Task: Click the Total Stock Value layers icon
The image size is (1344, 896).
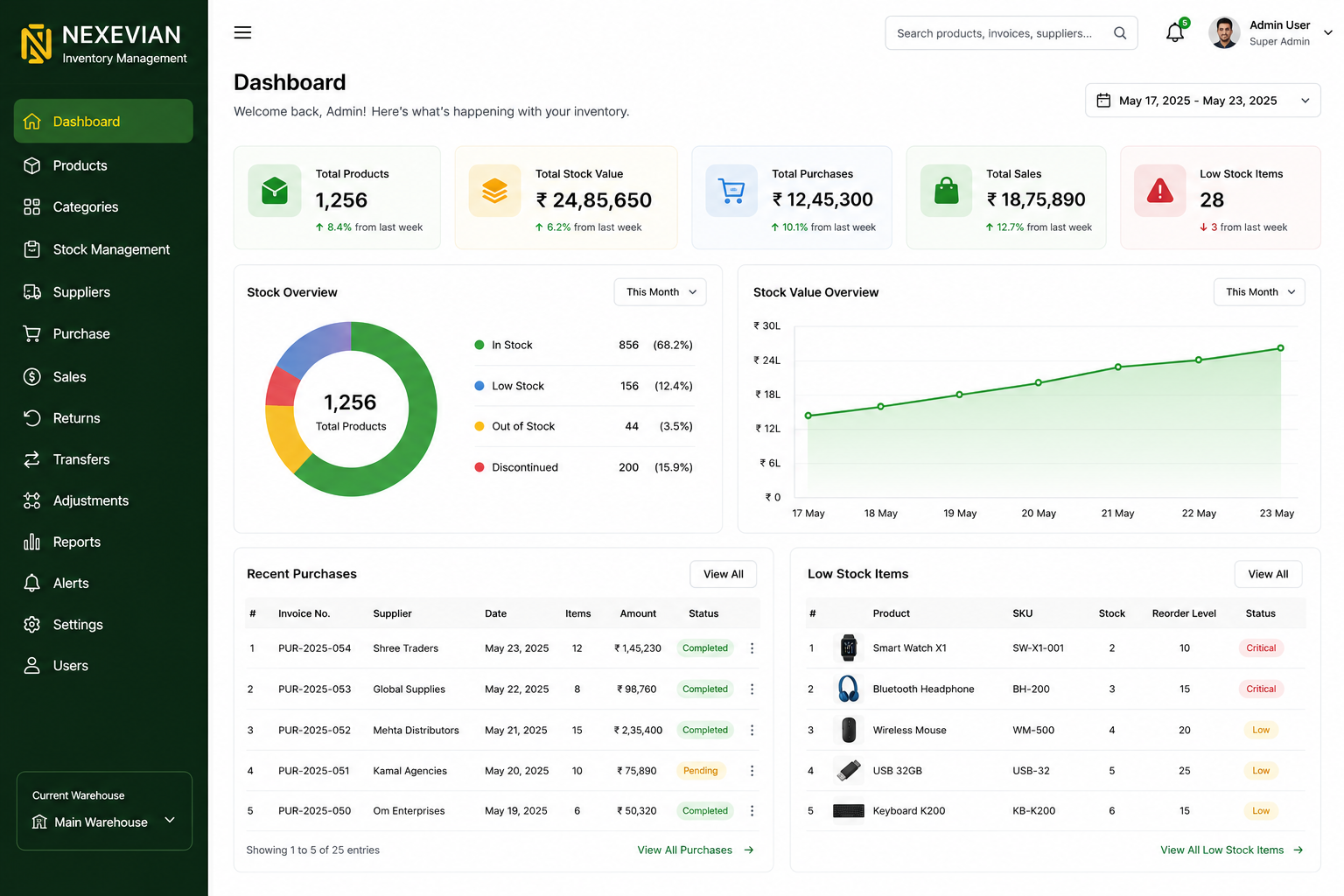Action: (x=494, y=190)
